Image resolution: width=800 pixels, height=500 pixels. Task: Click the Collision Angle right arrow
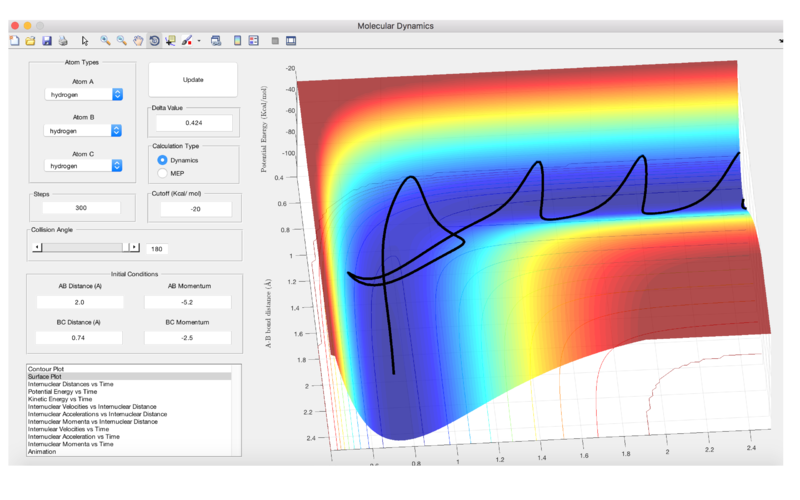(135, 247)
